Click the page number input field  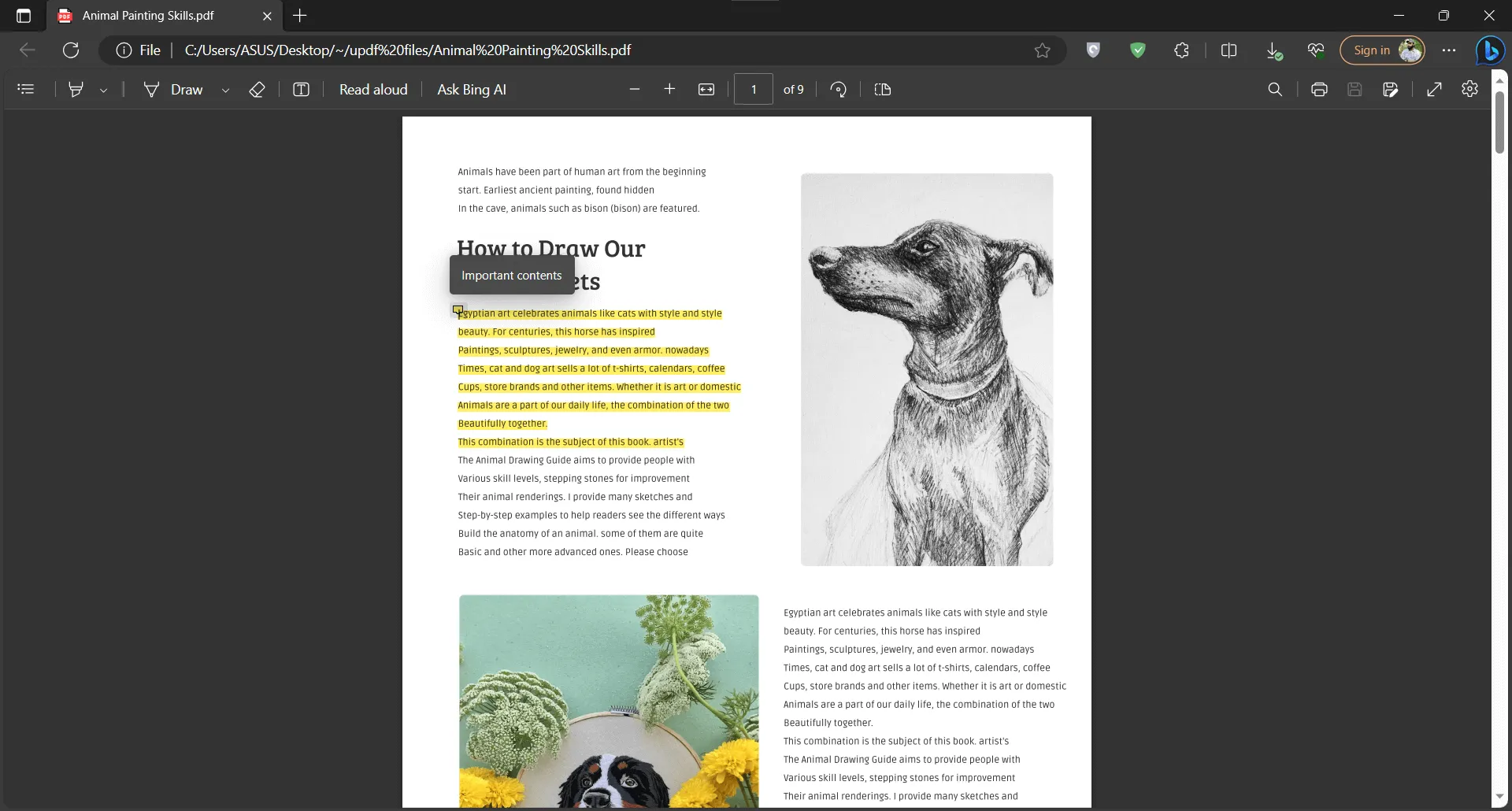click(753, 89)
